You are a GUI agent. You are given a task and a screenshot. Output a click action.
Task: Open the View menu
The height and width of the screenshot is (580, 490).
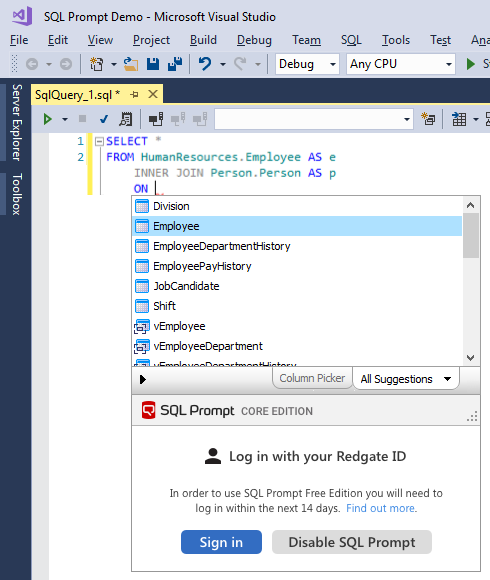[x=100, y=40]
